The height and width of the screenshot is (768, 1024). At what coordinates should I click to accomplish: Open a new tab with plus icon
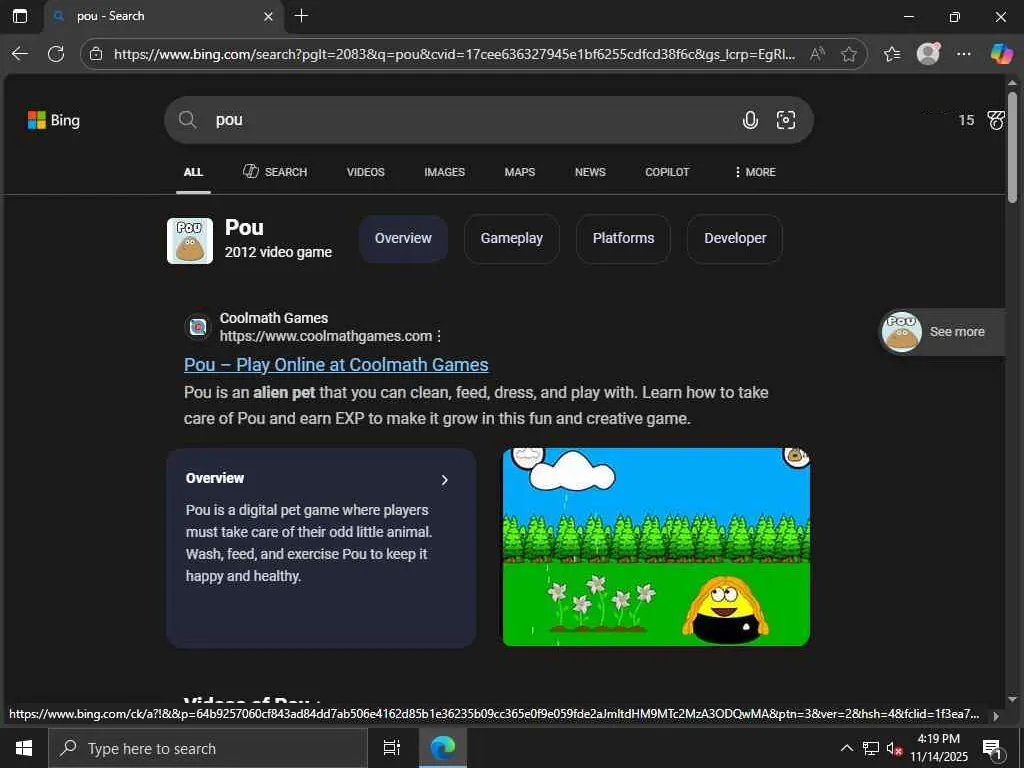tap(301, 16)
